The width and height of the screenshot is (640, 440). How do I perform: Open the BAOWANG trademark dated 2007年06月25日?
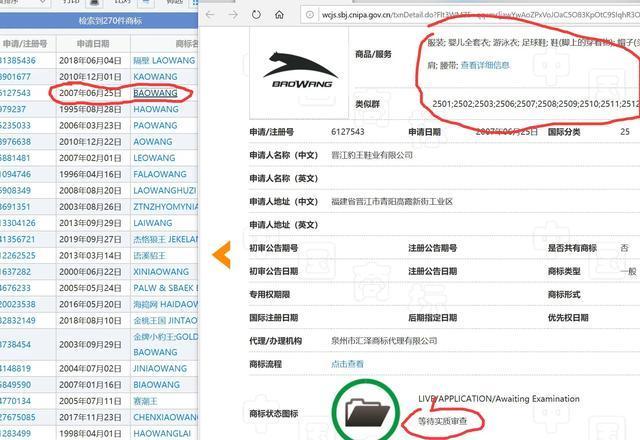[x=155, y=93]
